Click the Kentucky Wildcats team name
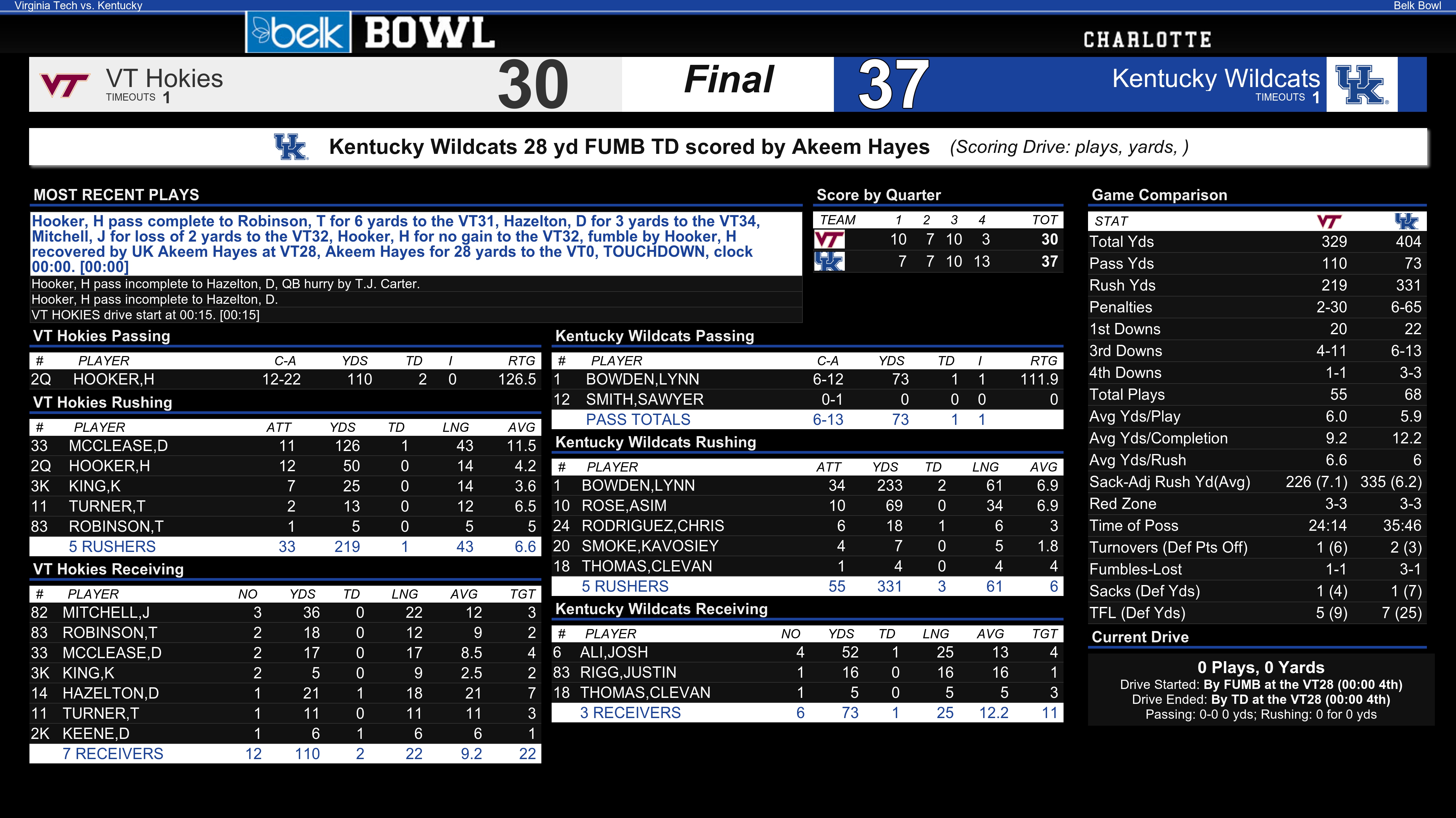Image resolution: width=1456 pixels, height=818 pixels. click(1216, 78)
